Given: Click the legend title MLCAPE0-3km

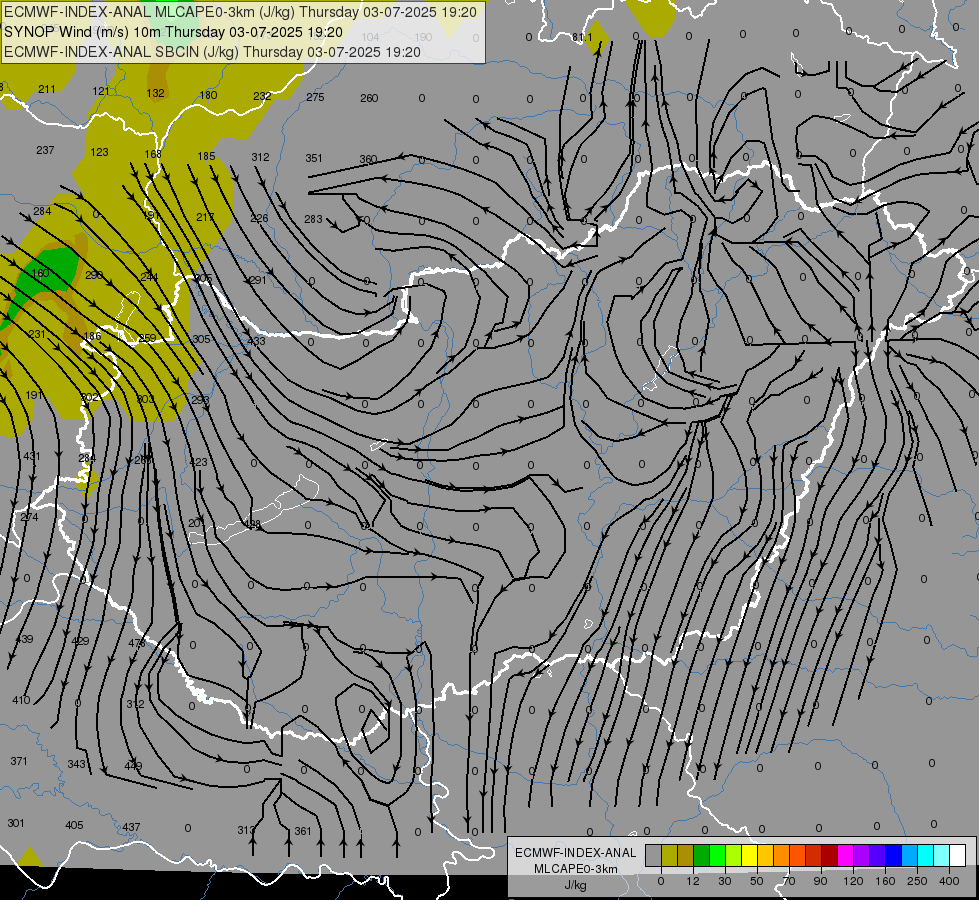Looking at the screenshot, I should click(x=576, y=869).
